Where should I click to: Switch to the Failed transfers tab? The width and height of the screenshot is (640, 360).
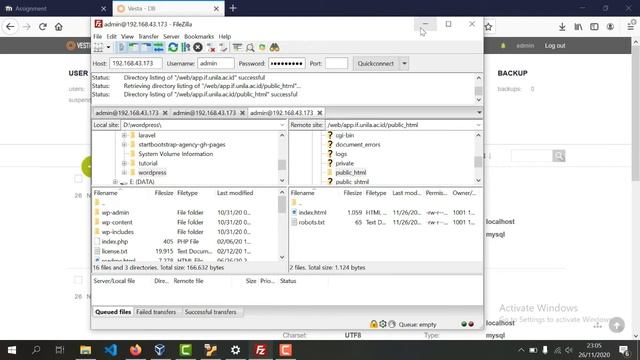click(156, 312)
